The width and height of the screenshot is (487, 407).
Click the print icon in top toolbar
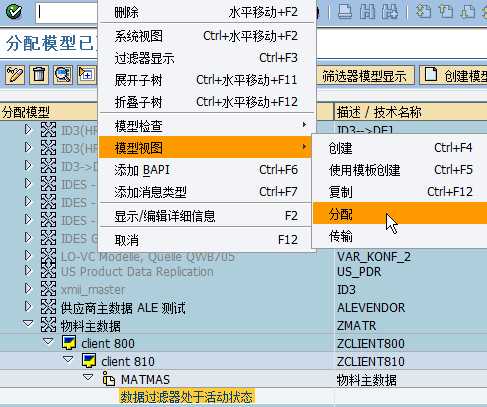point(345,12)
